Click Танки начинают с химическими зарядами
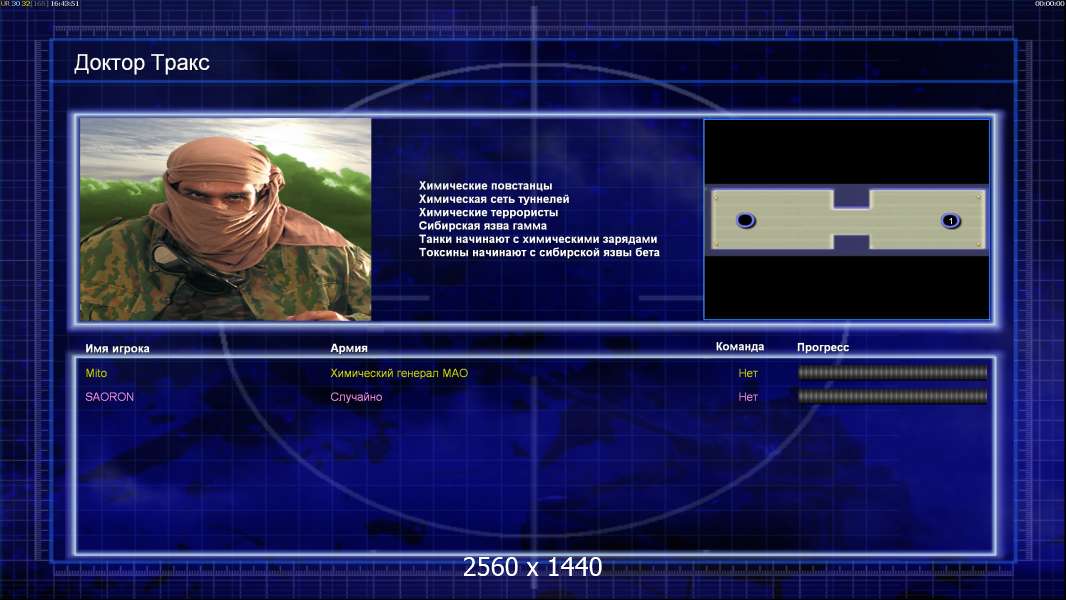1066x600 pixels. coord(538,239)
